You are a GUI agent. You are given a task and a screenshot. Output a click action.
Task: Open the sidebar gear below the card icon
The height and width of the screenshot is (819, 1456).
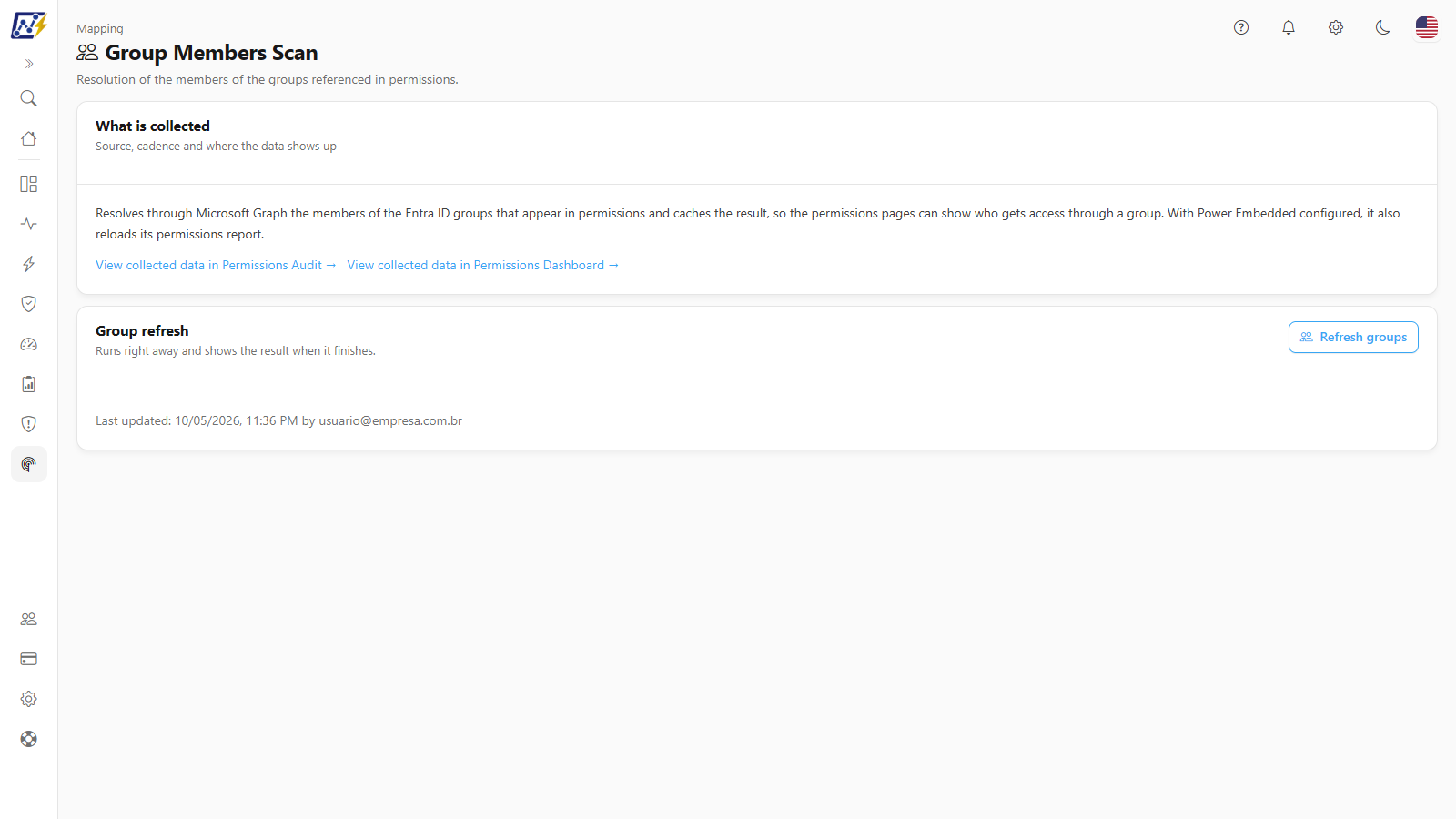[x=29, y=699]
